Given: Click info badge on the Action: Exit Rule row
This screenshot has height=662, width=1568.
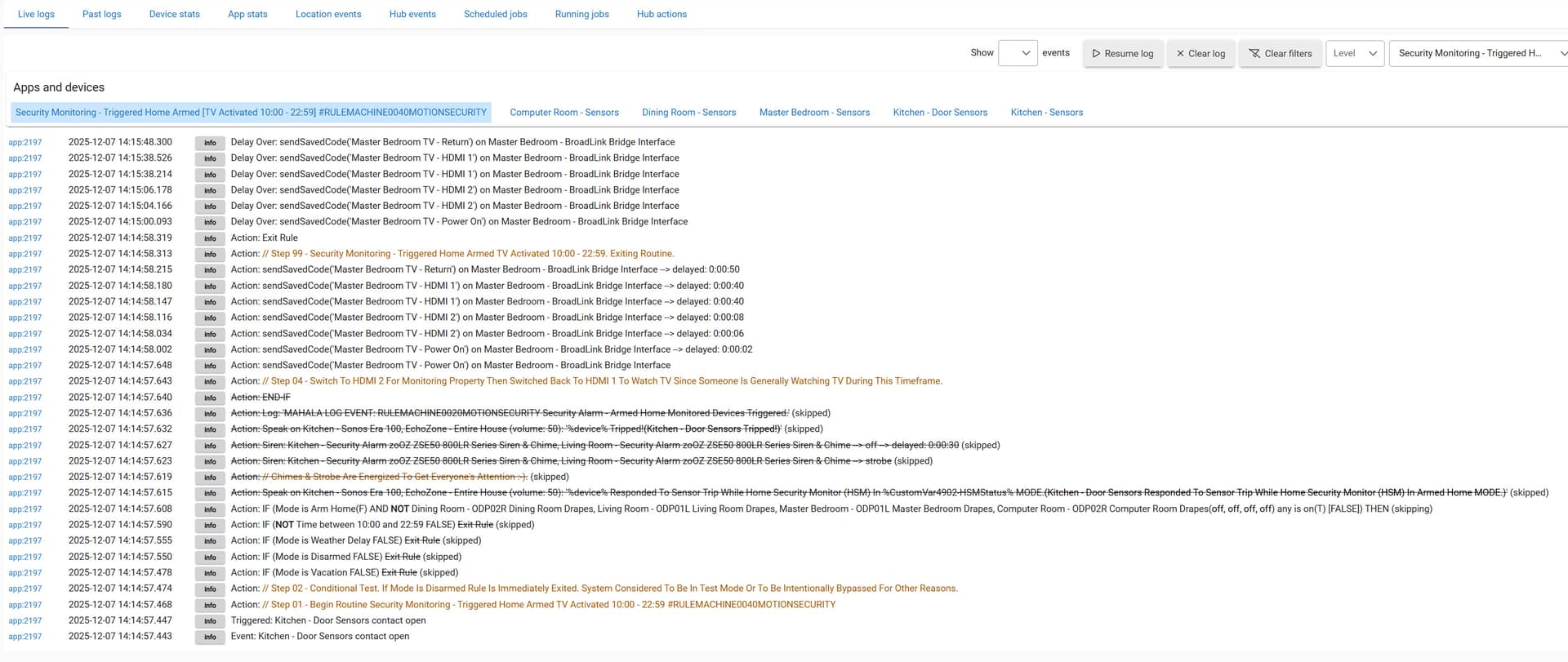Looking at the screenshot, I should pyautogui.click(x=210, y=238).
